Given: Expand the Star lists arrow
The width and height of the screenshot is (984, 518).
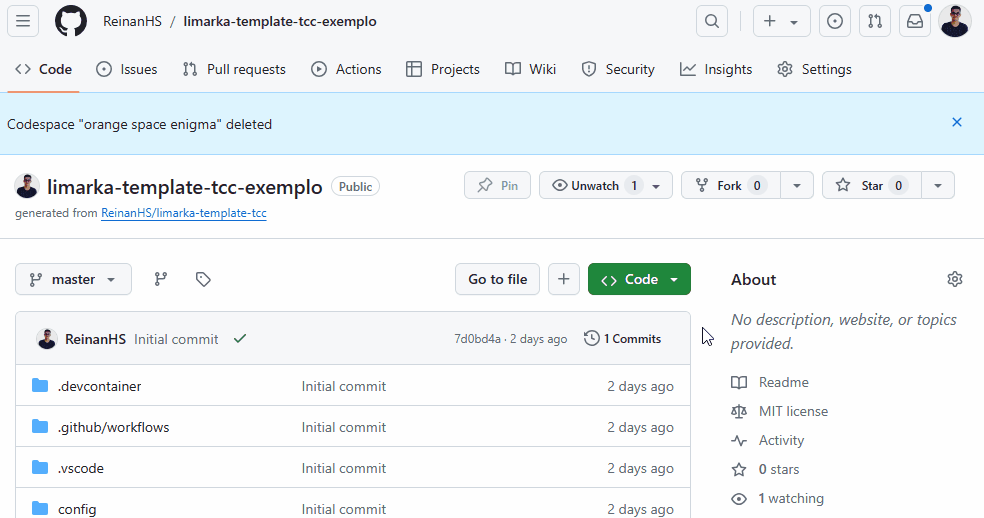Looking at the screenshot, I should coord(938,185).
